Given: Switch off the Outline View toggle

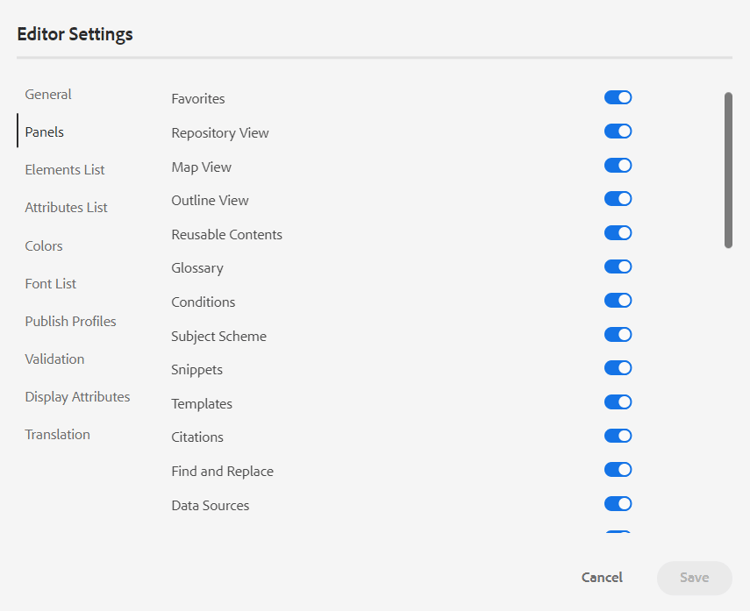Looking at the screenshot, I should [618, 199].
